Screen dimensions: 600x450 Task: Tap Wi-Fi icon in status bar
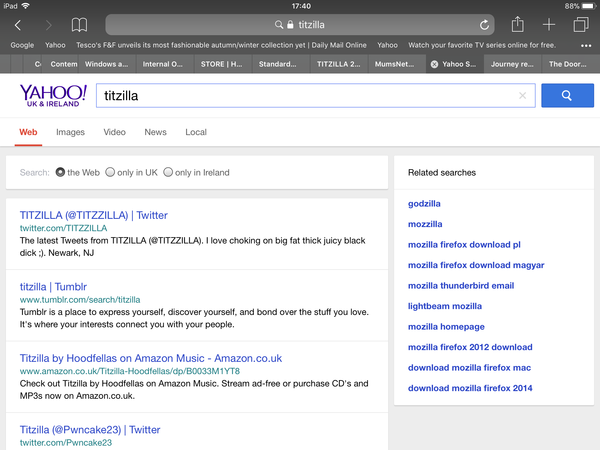26,6
